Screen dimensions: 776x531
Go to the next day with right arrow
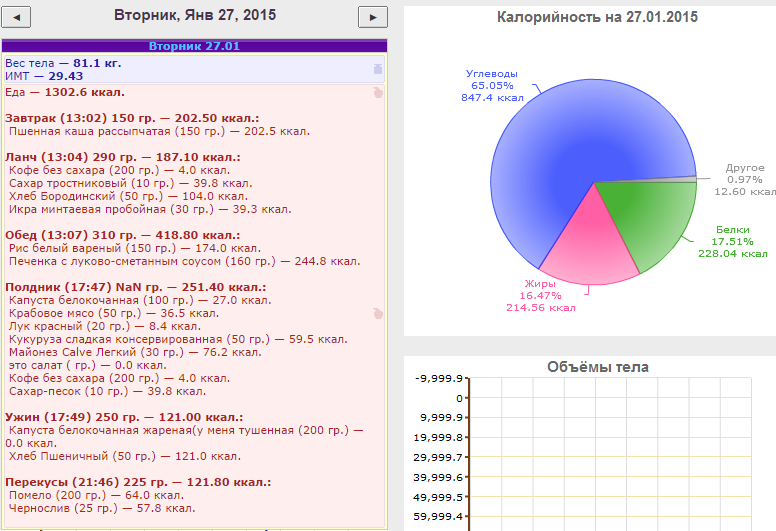pyautogui.click(x=373, y=17)
